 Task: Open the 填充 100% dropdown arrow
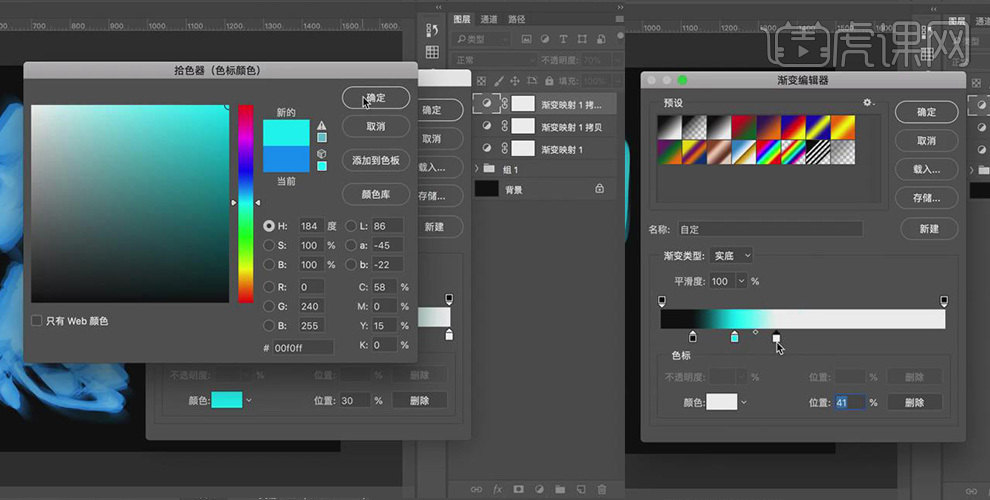pos(617,81)
